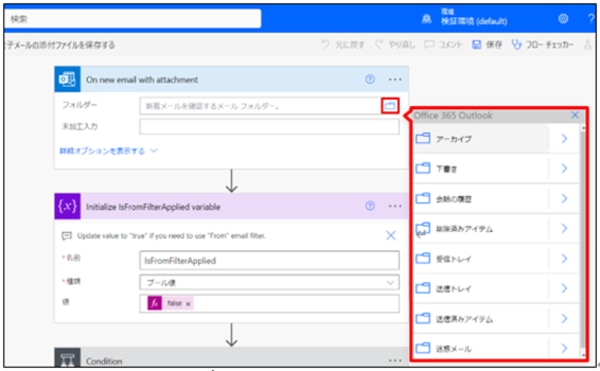Click the Condition card icon
Screen dimensions: 600x371
67,358
